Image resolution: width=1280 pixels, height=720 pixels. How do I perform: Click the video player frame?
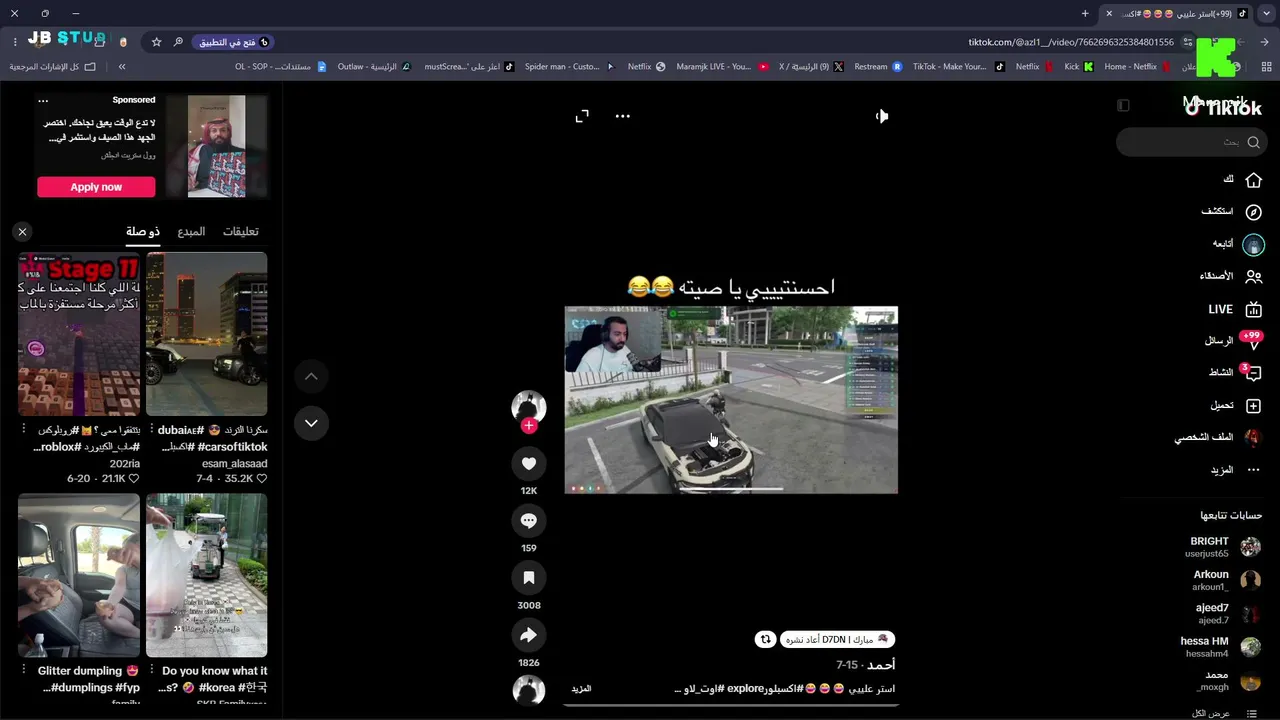(x=731, y=400)
